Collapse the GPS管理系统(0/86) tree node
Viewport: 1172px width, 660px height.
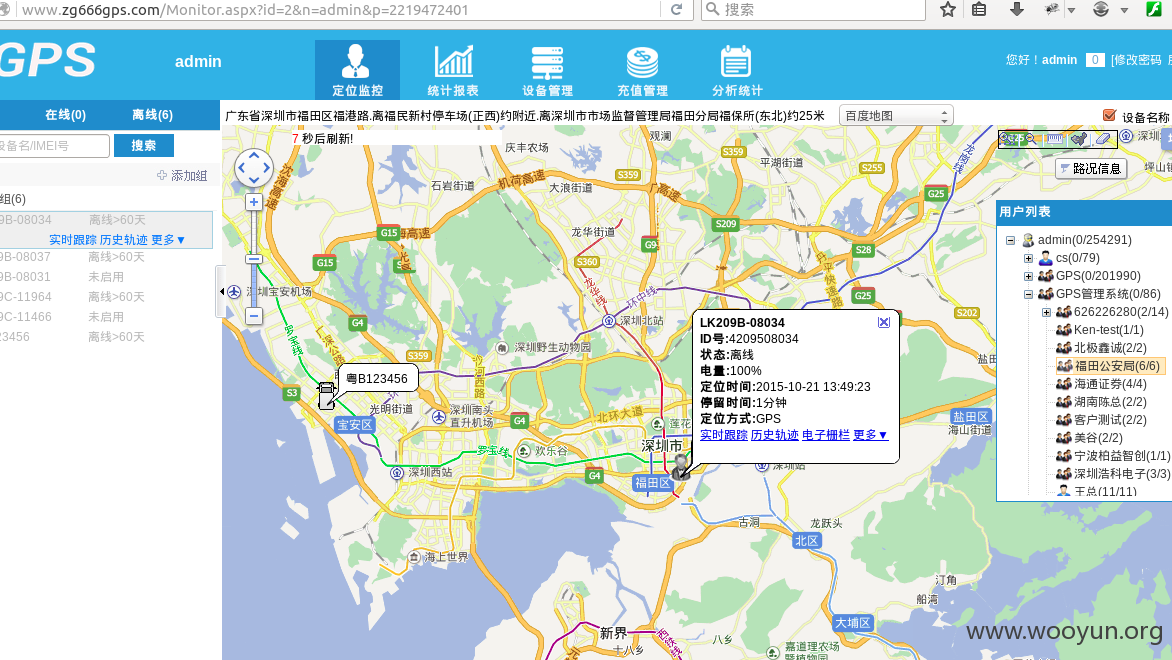pos(1028,294)
